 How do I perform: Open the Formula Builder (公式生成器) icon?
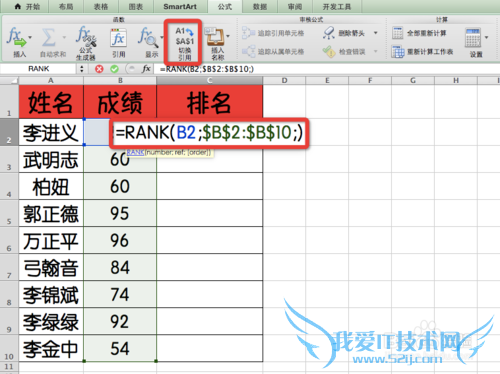pos(86,36)
